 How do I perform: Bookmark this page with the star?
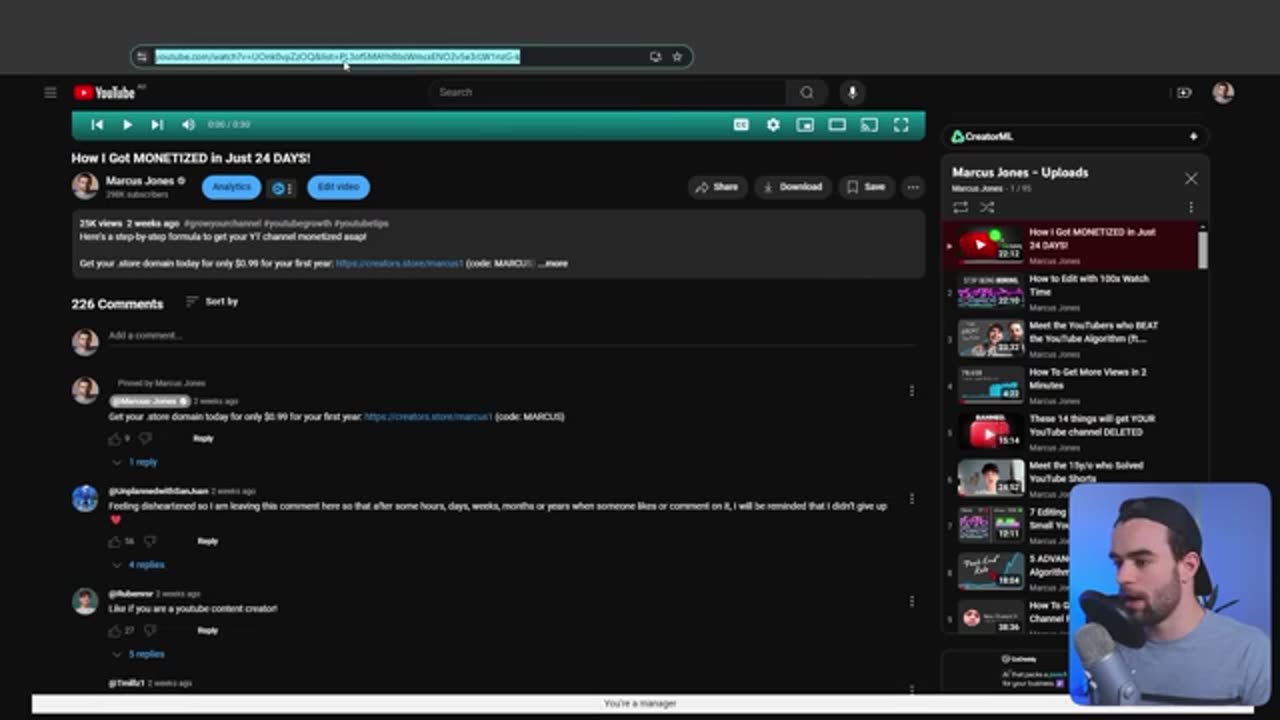click(677, 57)
